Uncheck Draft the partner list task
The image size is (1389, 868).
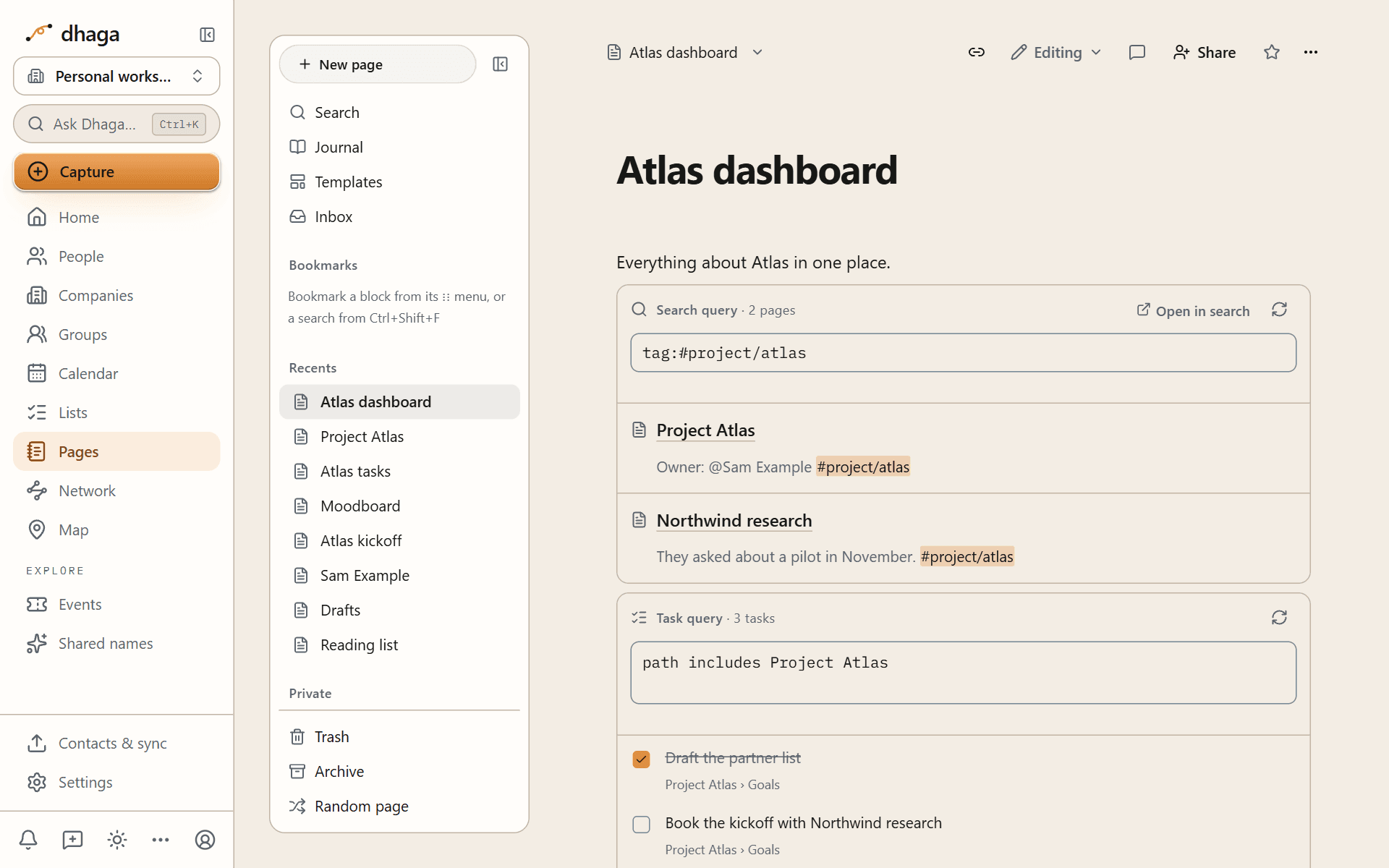pyautogui.click(x=641, y=759)
